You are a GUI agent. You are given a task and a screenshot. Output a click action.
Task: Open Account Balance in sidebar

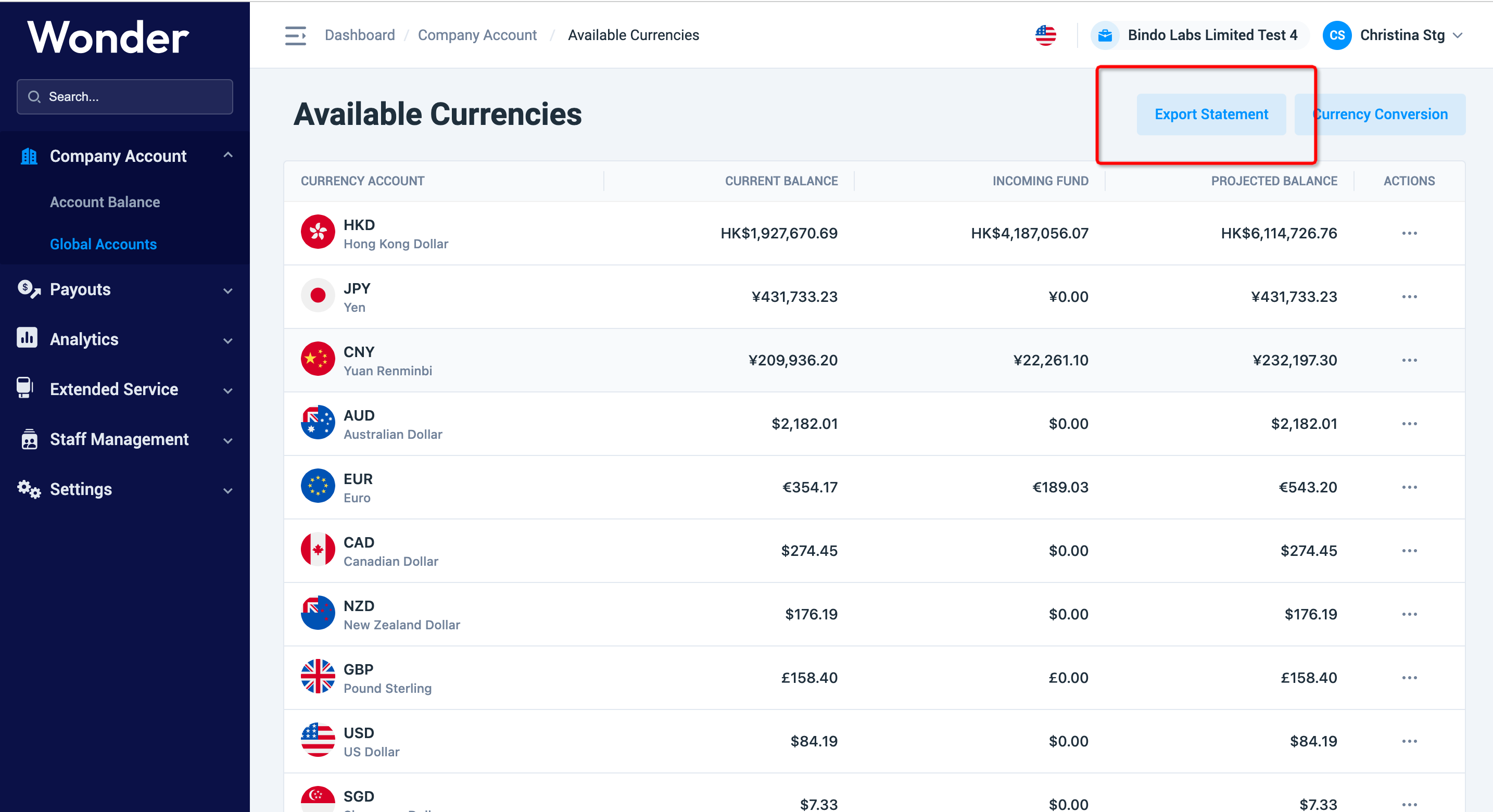click(105, 201)
